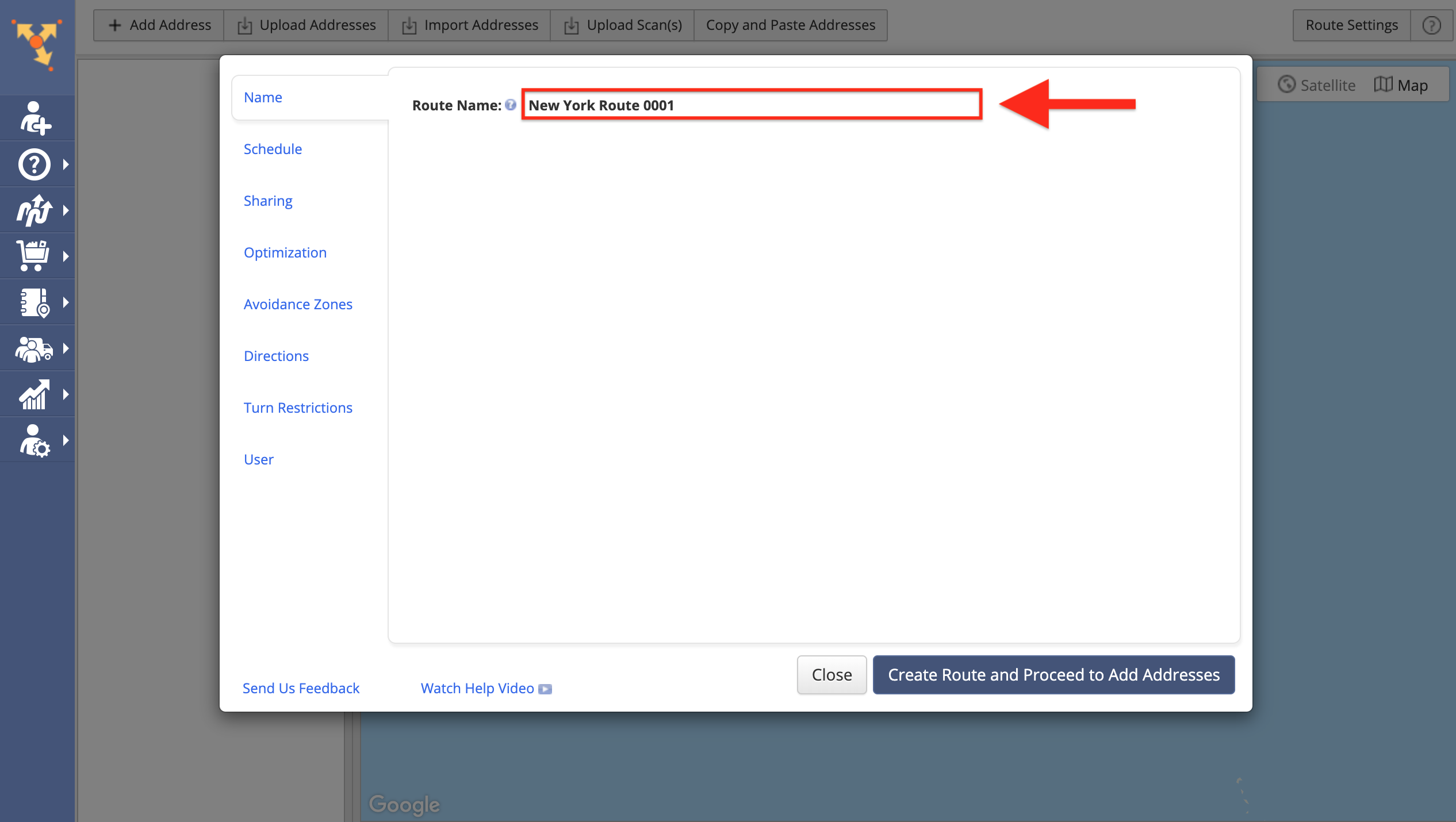Select the Optimization settings tab
This screenshot has width=1456, height=822.
285,252
